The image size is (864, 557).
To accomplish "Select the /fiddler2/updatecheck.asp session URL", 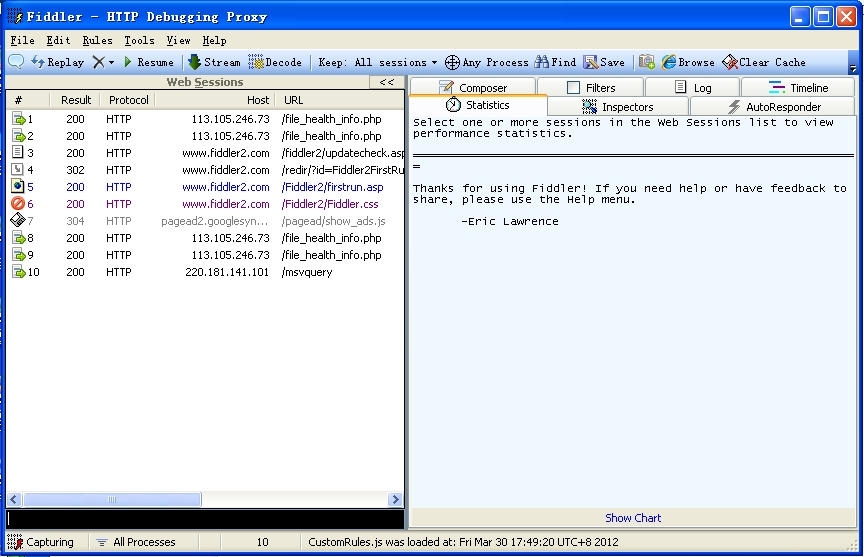I will click(x=342, y=153).
